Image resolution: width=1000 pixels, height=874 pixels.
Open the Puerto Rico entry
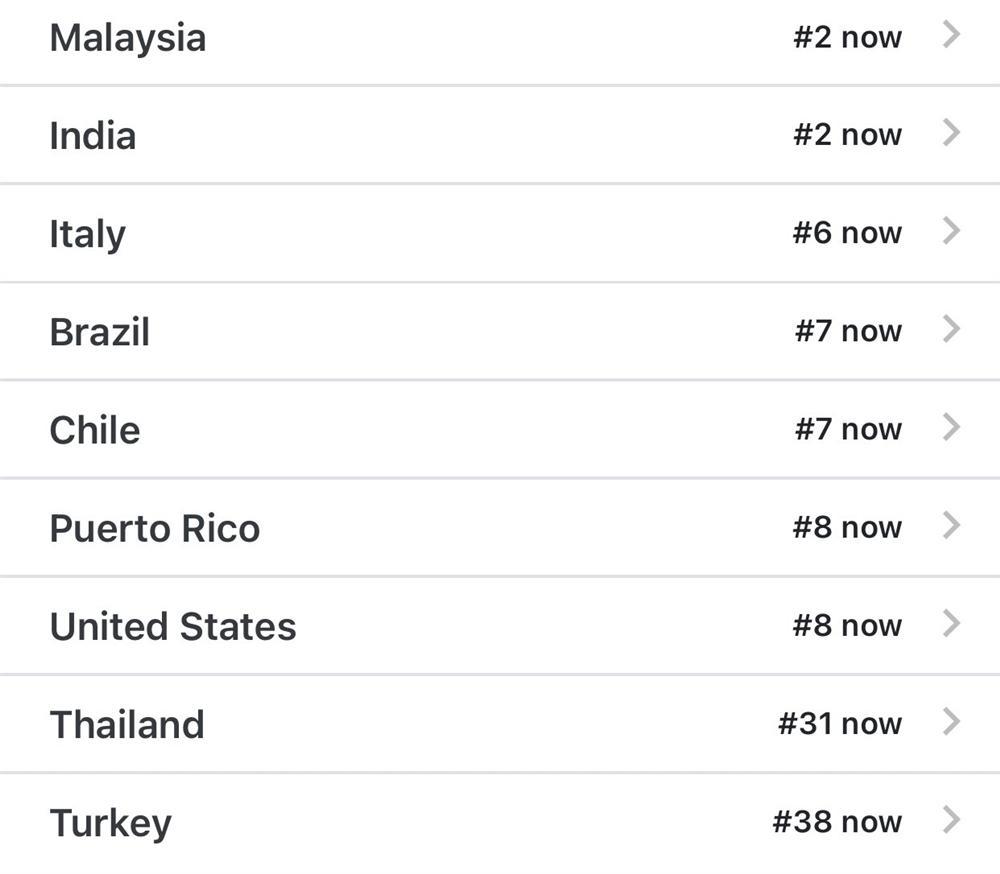155,528
